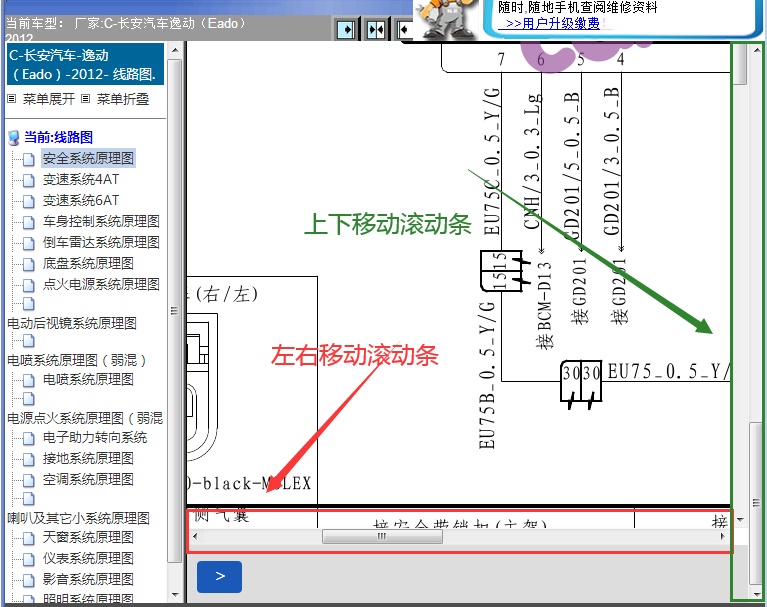Click the diagram's inner scroll-down arrow

[740, 519]
